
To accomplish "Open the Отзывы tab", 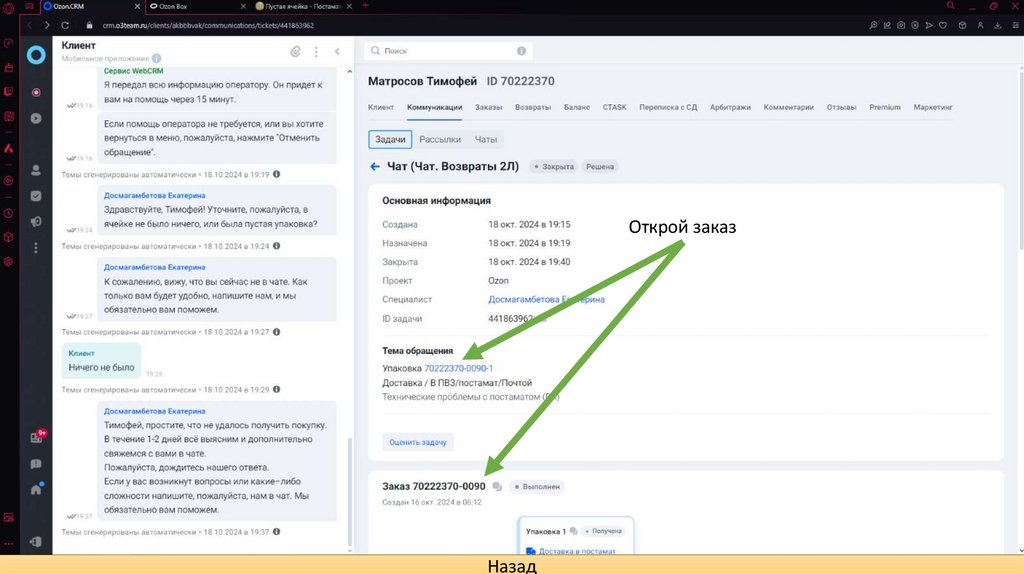I will click(841, 107).
